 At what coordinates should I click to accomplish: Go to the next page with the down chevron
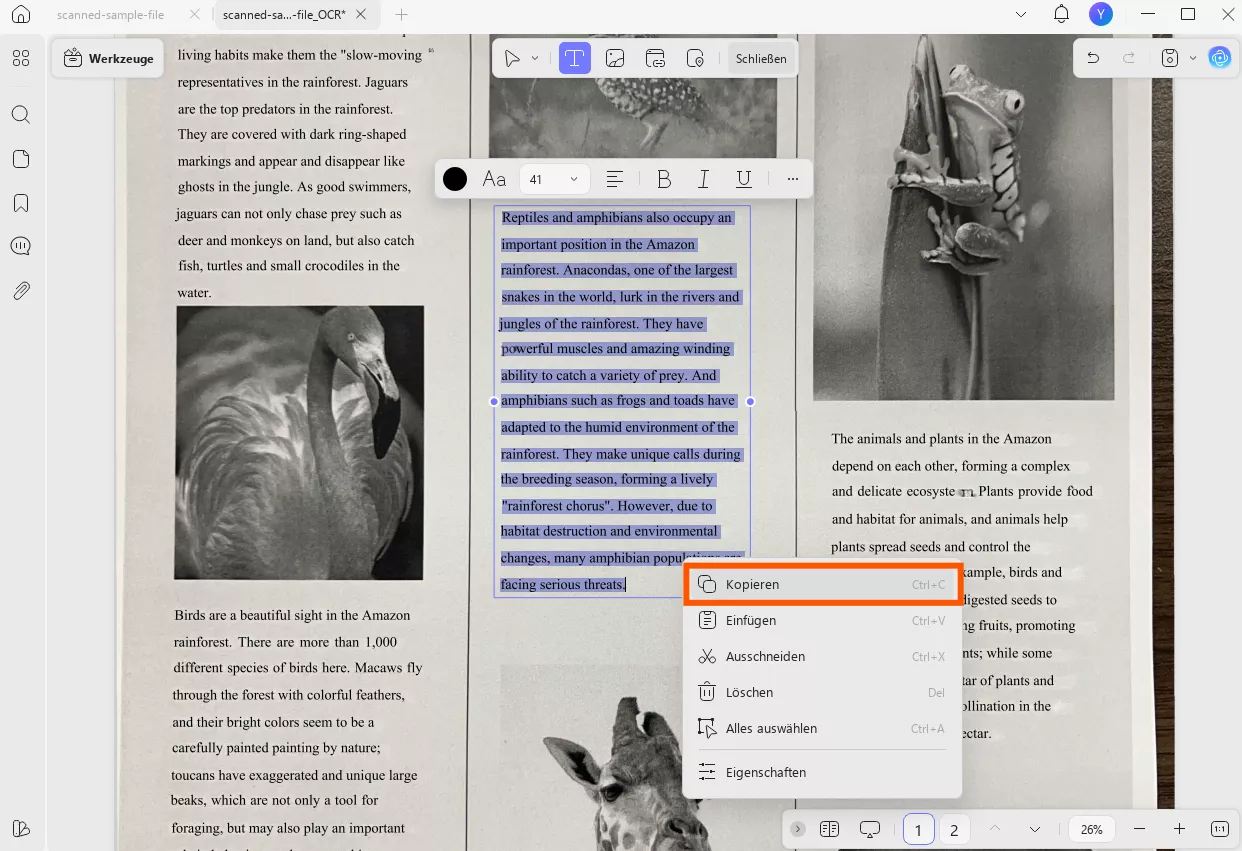point(1035,829)
